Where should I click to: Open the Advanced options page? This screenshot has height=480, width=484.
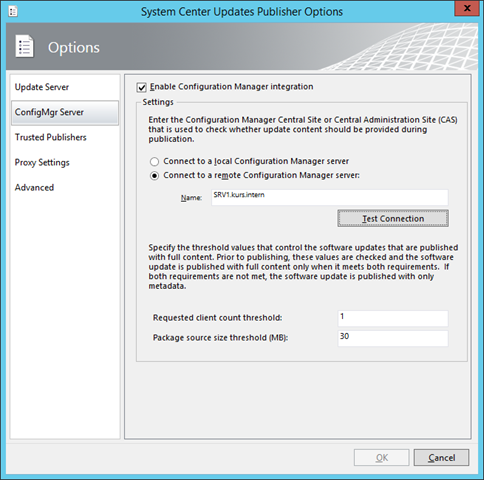(x=65, y=188)
